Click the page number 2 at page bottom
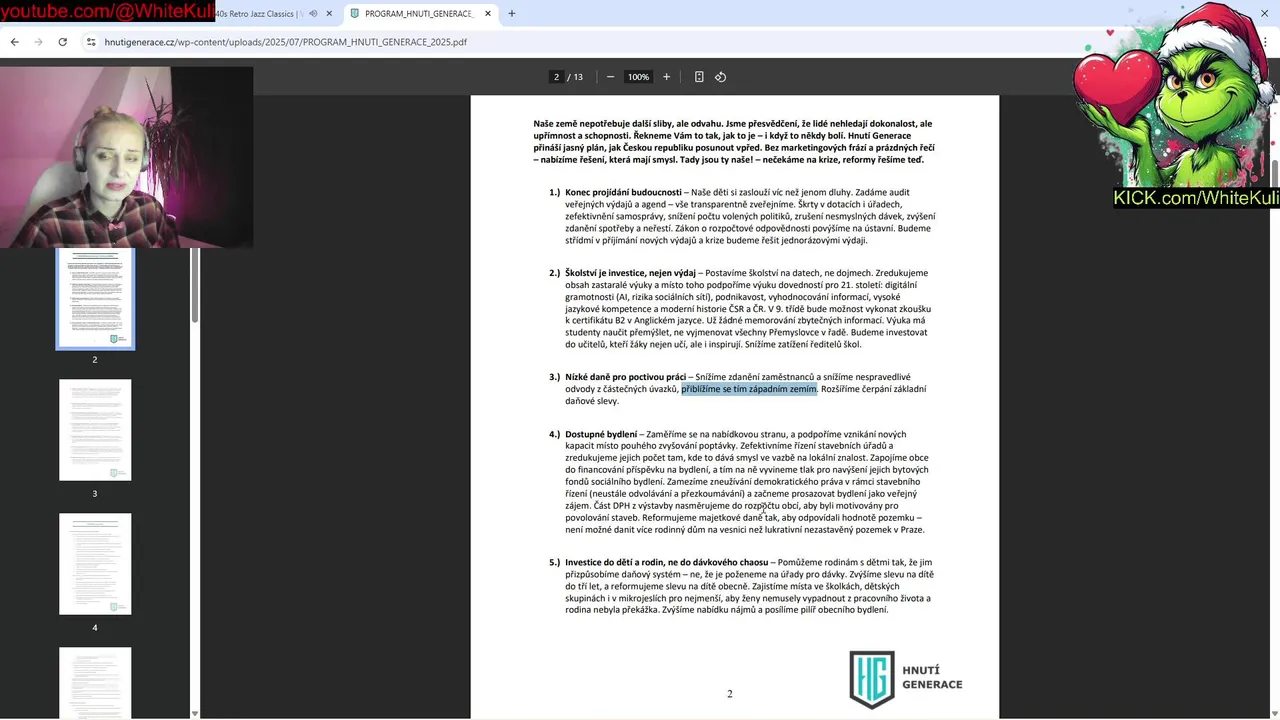 click(730, 694)
